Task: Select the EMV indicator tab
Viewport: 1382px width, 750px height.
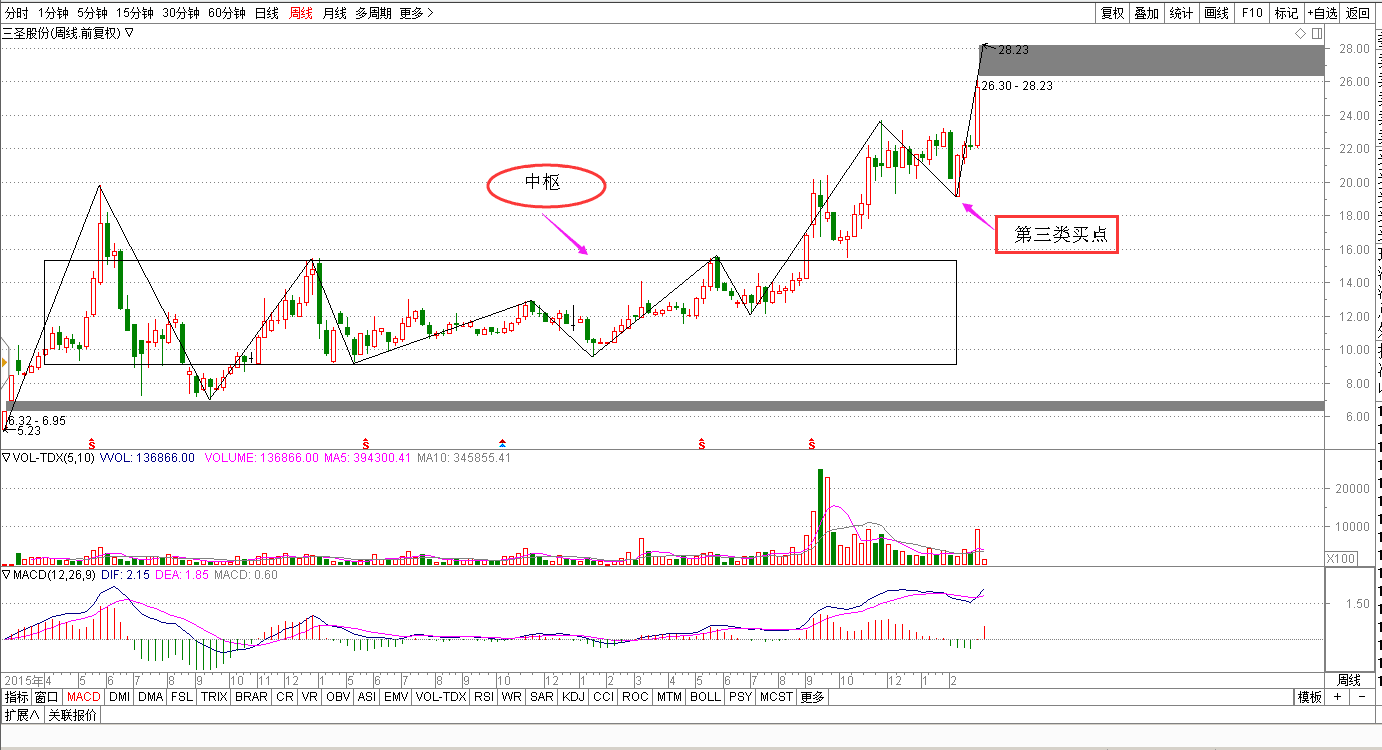Action: coord(396,697)
